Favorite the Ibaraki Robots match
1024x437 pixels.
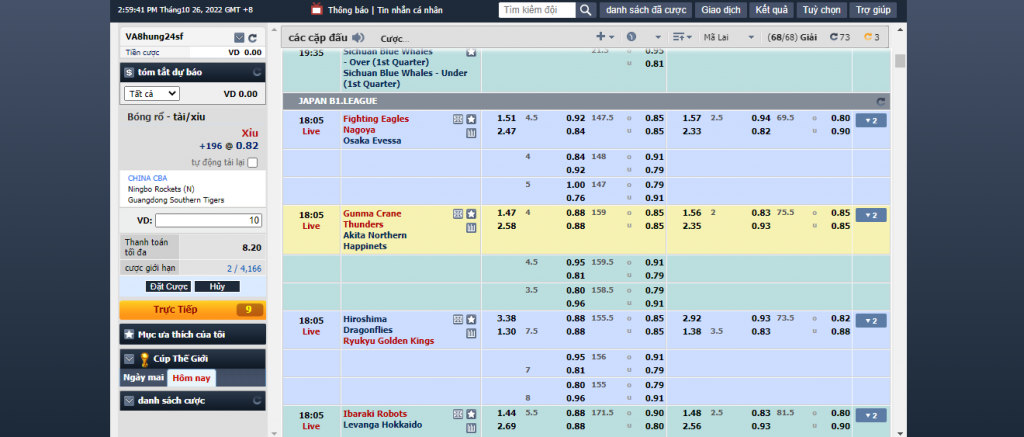(471, 414)
